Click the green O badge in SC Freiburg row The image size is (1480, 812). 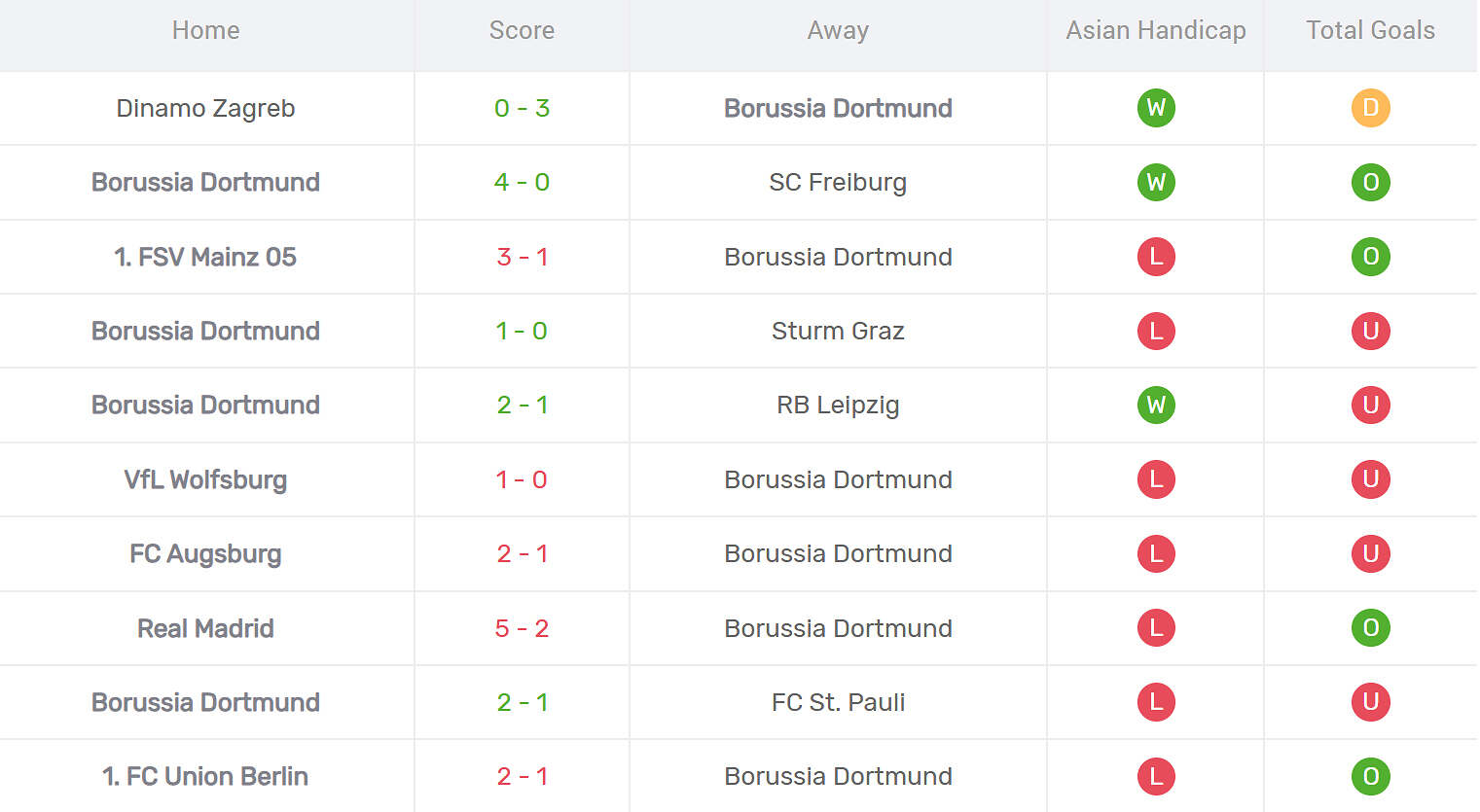(1370, 182)
